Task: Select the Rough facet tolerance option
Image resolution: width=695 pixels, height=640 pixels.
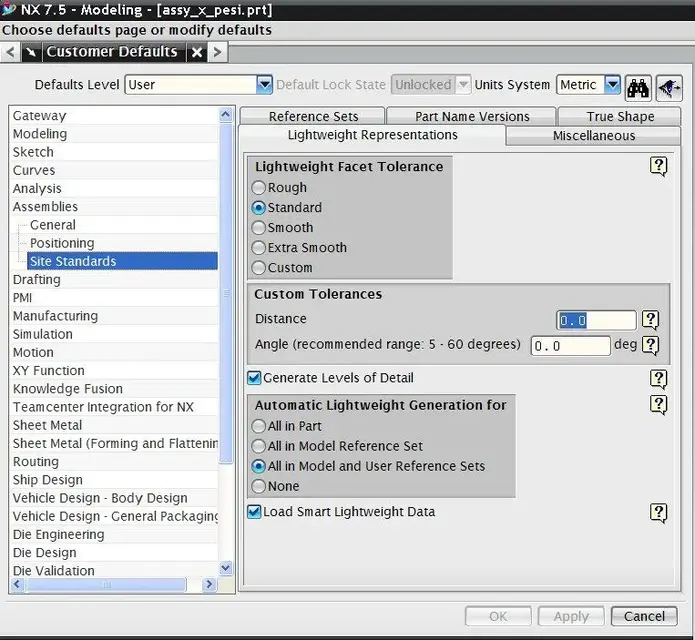Action: [258, 187]
